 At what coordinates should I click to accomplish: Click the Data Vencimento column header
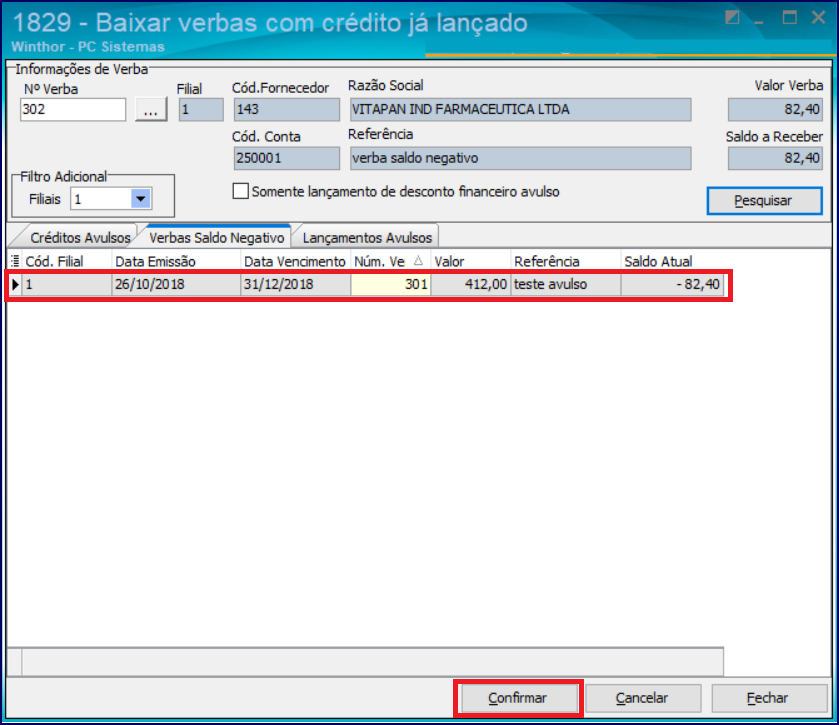point(295,261)
